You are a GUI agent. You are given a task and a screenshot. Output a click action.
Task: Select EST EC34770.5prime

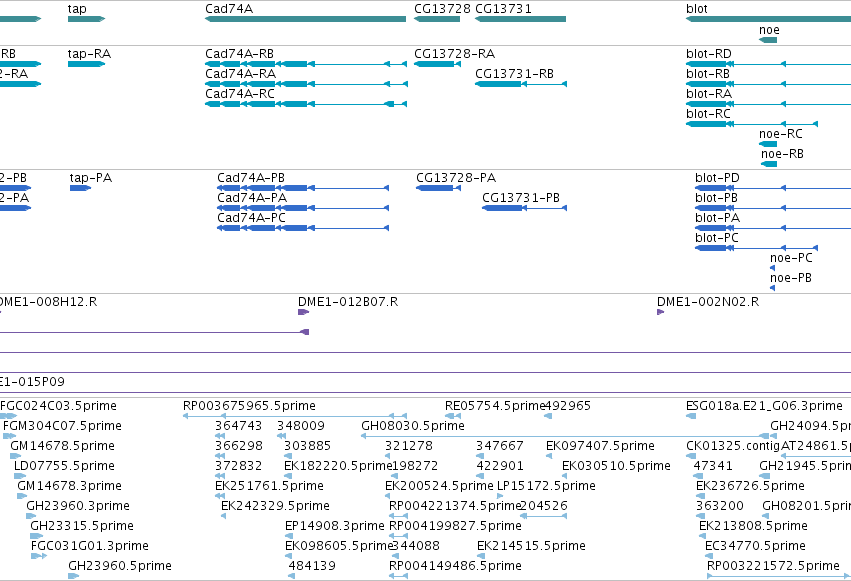pos(708,556)
